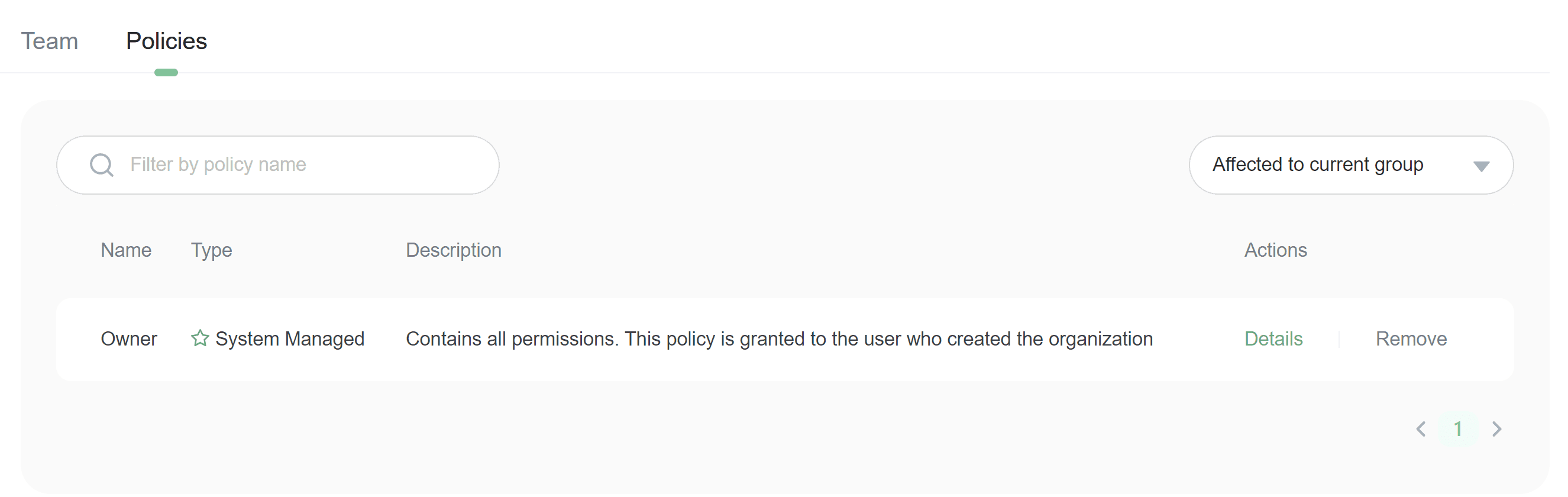The width and height of the screenshot is (1568, 497).
Task: Click the Actions column header
Action: 1275,250
